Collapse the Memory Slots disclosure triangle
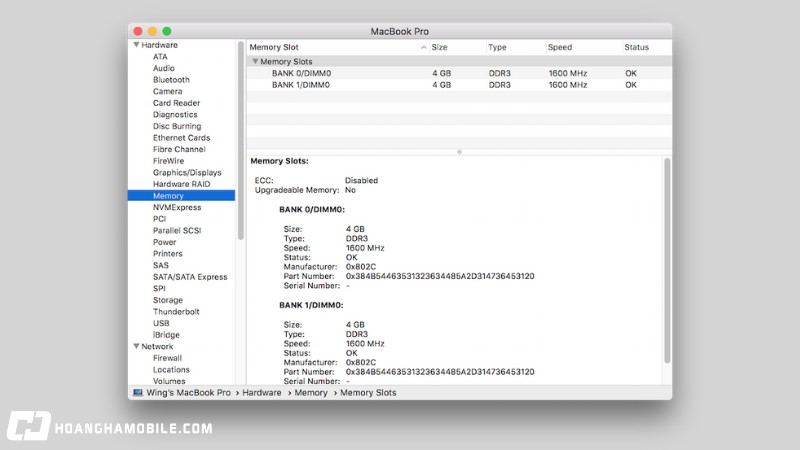This screenshot has width=800, height=450. click(255, 62)
